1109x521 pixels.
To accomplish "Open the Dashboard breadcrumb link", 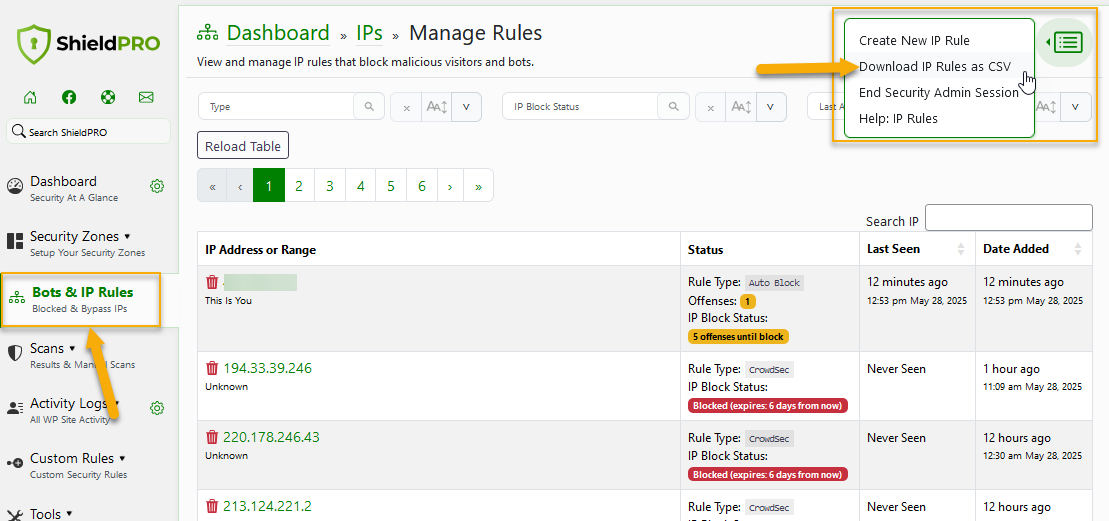I will (x=278, y=33).
